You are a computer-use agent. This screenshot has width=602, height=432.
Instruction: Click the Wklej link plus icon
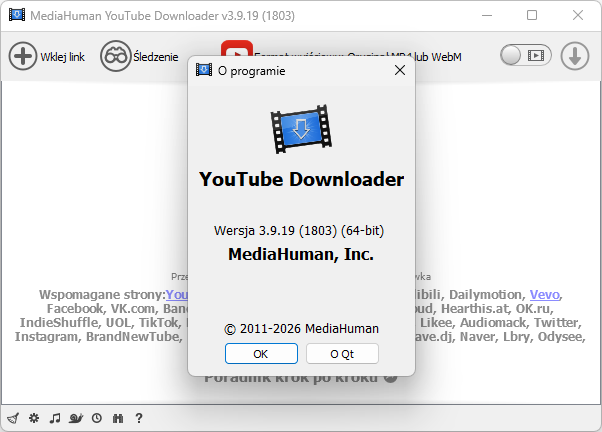click(23, 56)
